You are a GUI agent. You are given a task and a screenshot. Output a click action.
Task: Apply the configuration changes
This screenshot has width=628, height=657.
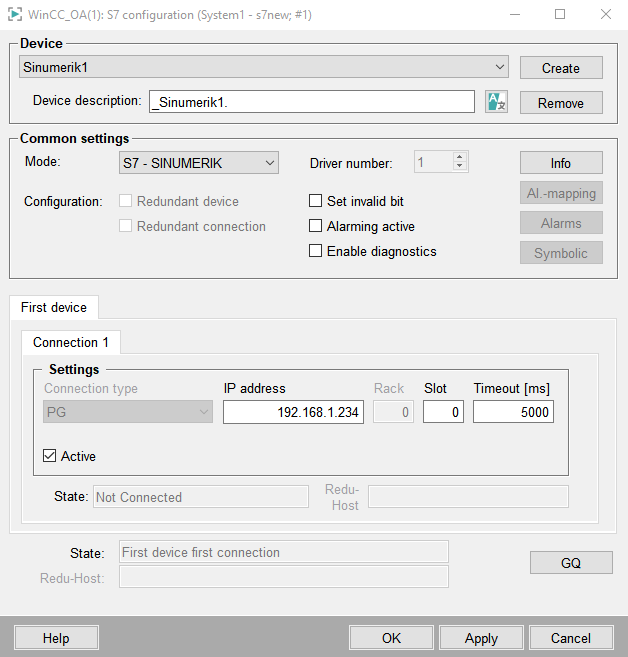(x=481, y=638)
